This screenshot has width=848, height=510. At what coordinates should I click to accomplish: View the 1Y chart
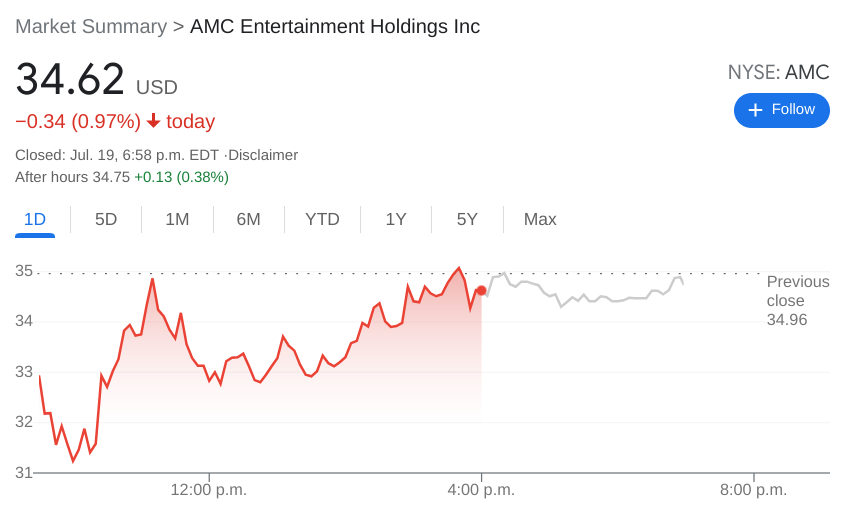[x=396, y=219]
